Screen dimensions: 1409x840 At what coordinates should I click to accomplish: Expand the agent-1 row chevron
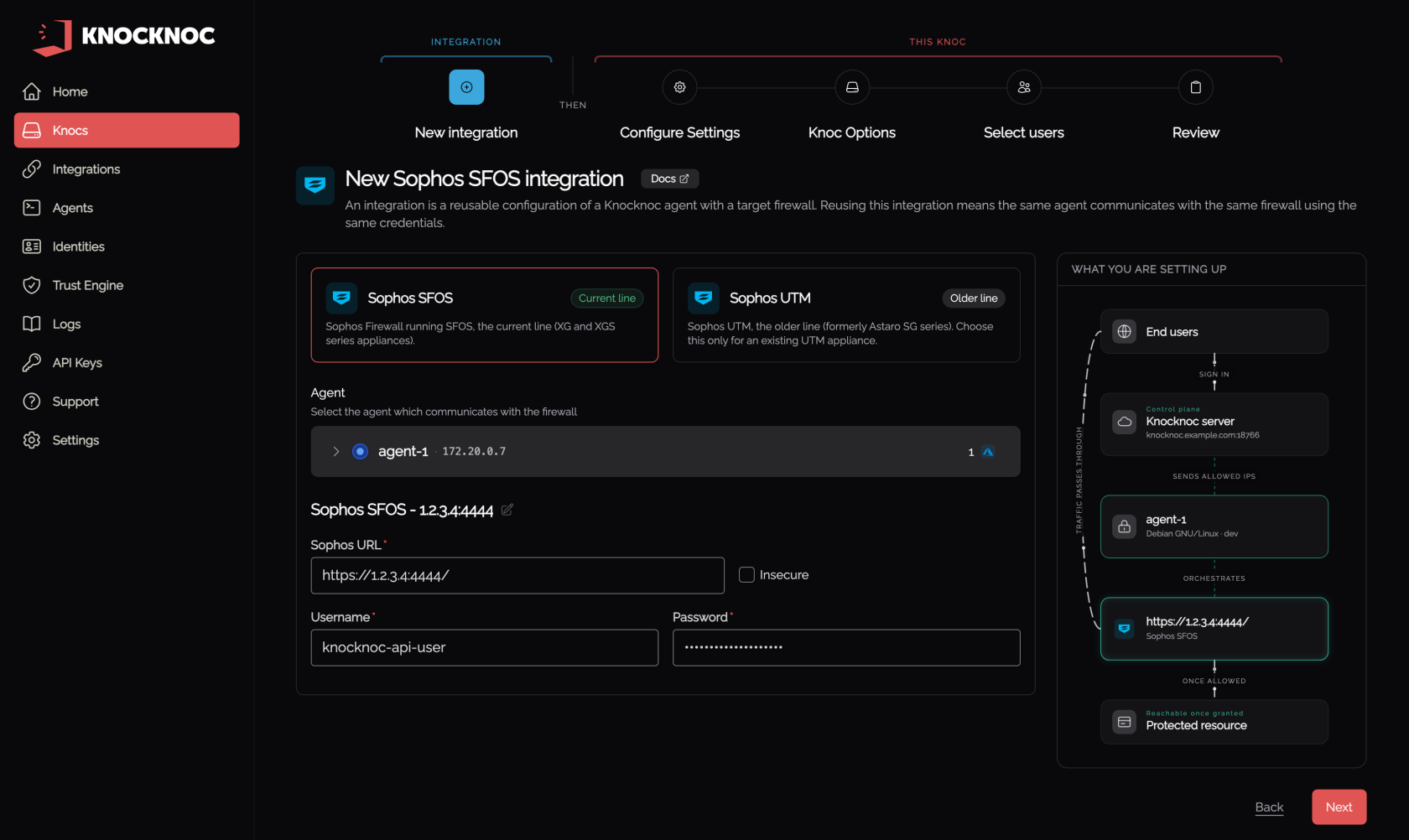[336, 452]
